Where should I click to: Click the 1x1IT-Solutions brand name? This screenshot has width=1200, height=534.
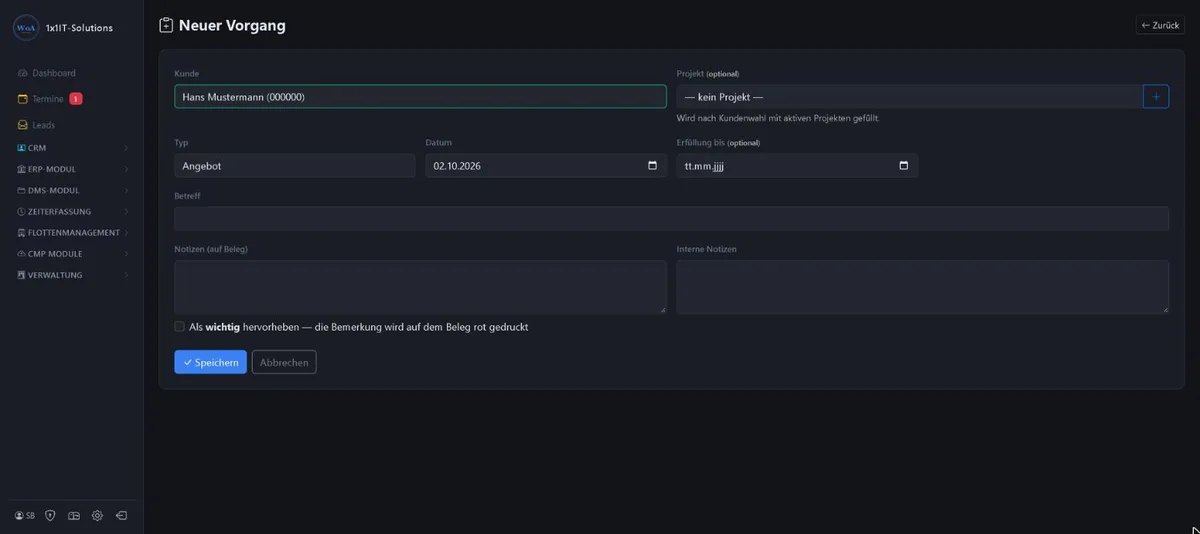click(x=79, y=28)
